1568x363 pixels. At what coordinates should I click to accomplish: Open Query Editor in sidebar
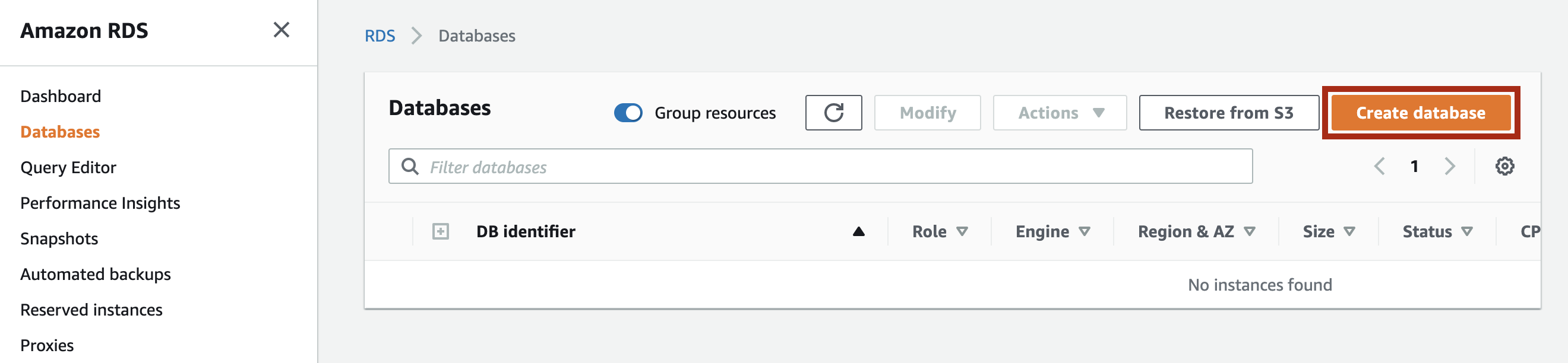pos(68,167)
